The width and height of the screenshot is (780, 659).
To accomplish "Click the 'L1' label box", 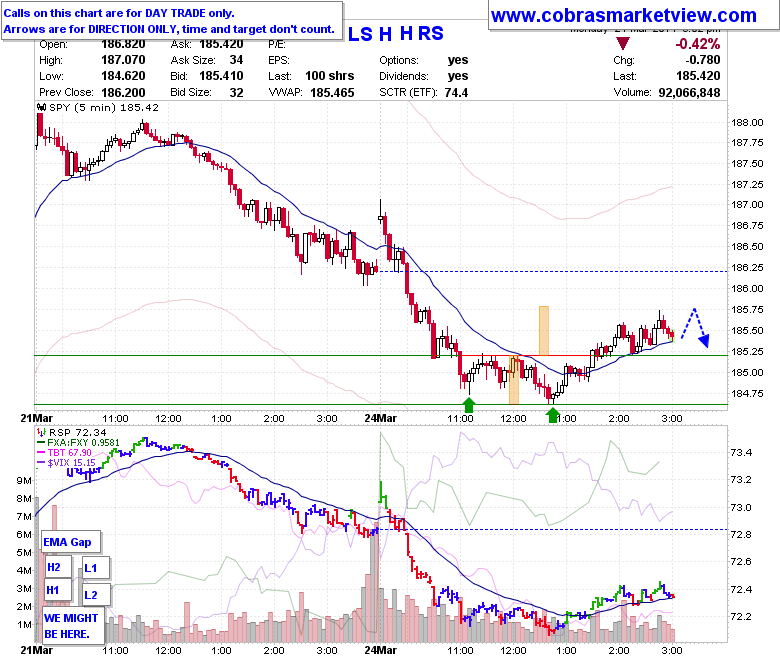I will coord(96,568).
